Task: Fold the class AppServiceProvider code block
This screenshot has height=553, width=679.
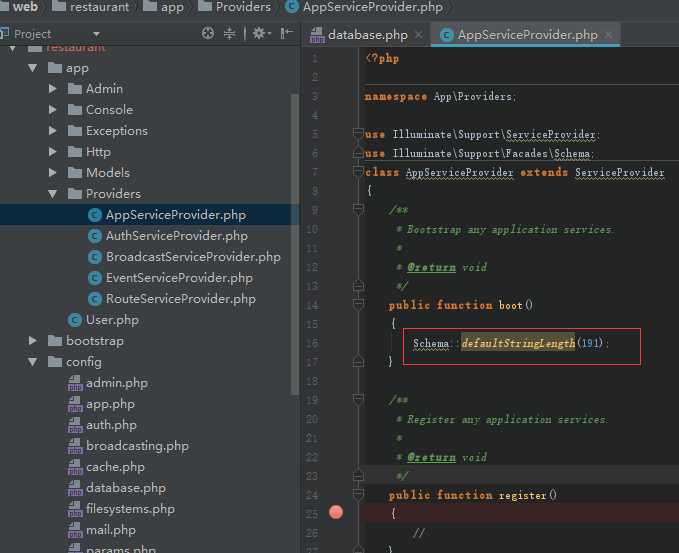Action: point(357,172)
